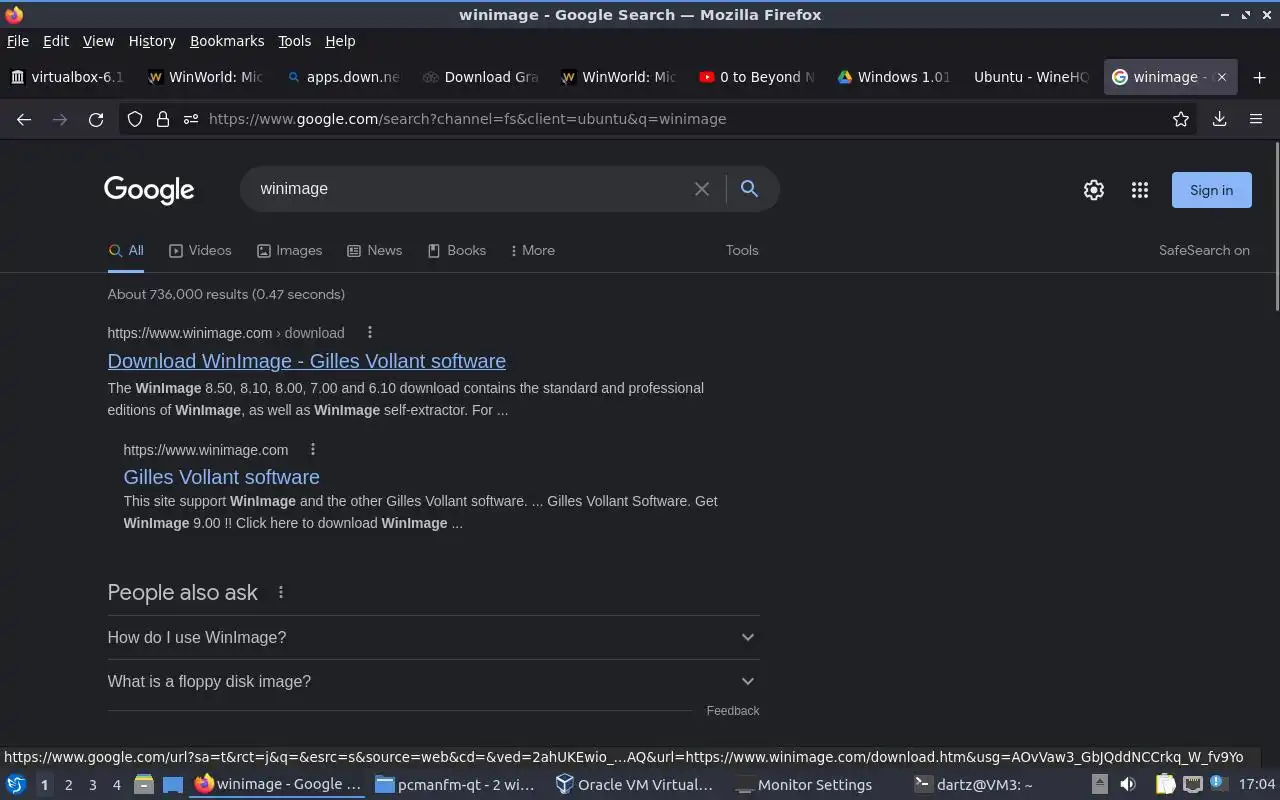This screenshot has width=1280, height=800.
Task: Click the Sign in button
Action: (1211, 190)
